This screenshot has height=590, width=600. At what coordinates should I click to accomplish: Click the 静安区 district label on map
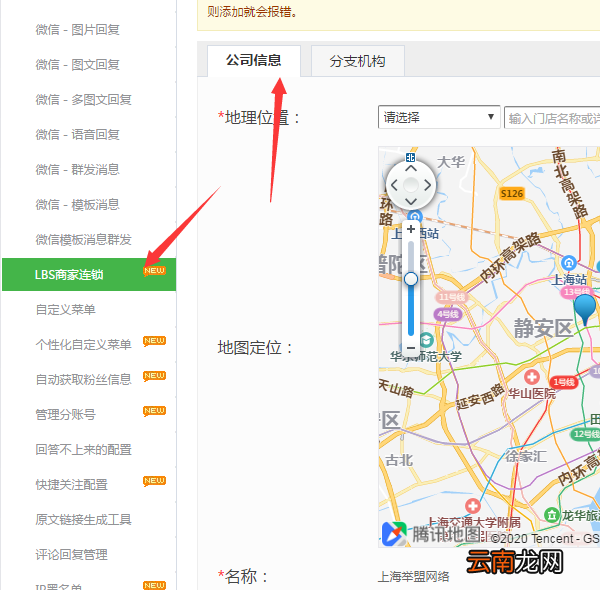tap(543, 328)
